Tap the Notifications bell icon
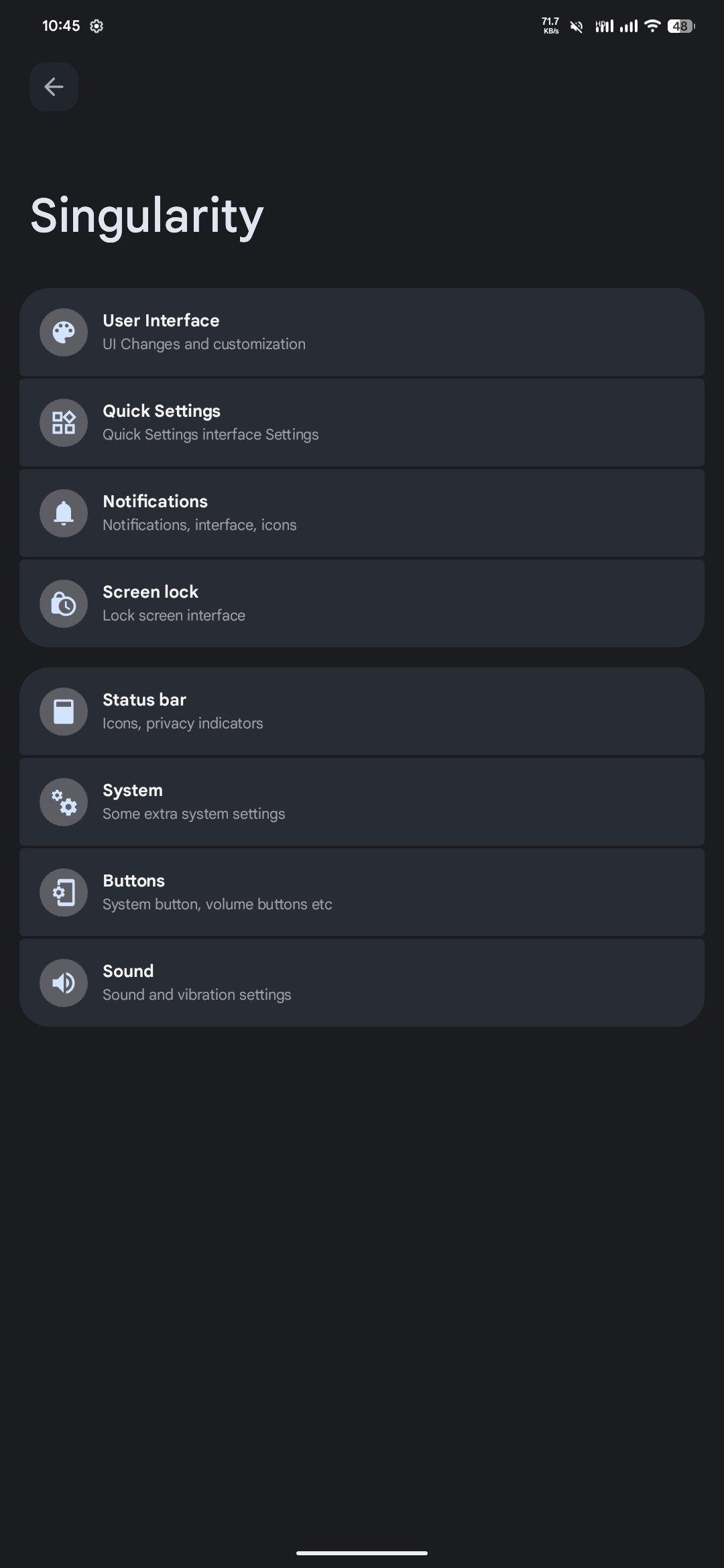The width and height of the screenshot is (724, 1568). tap(64, 513)
